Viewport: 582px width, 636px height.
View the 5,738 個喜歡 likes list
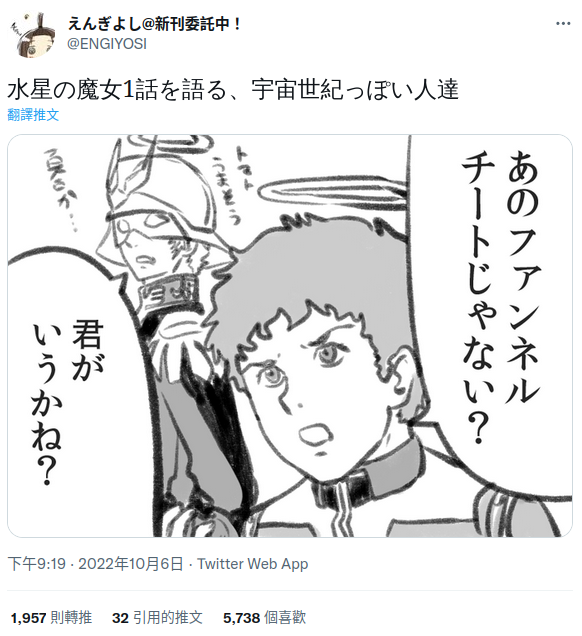(x=264, y=618)
